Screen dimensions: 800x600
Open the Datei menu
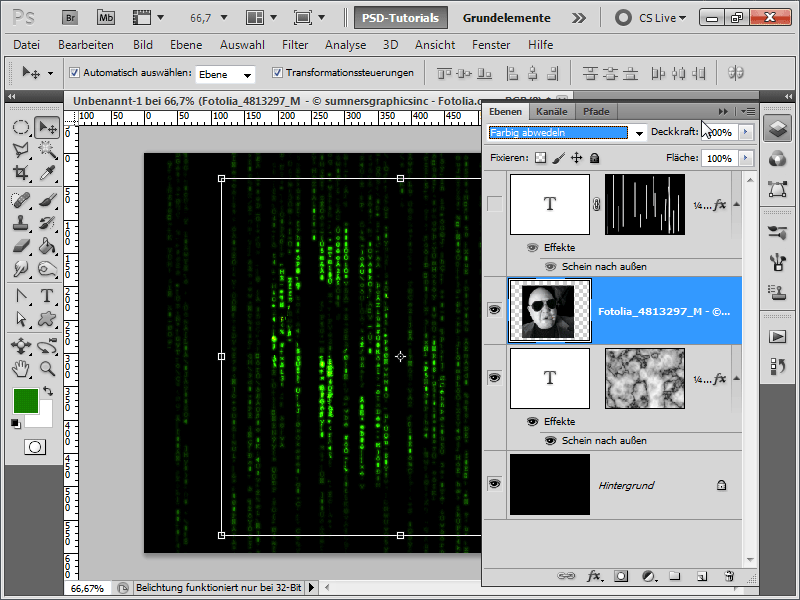pos(27,45)
